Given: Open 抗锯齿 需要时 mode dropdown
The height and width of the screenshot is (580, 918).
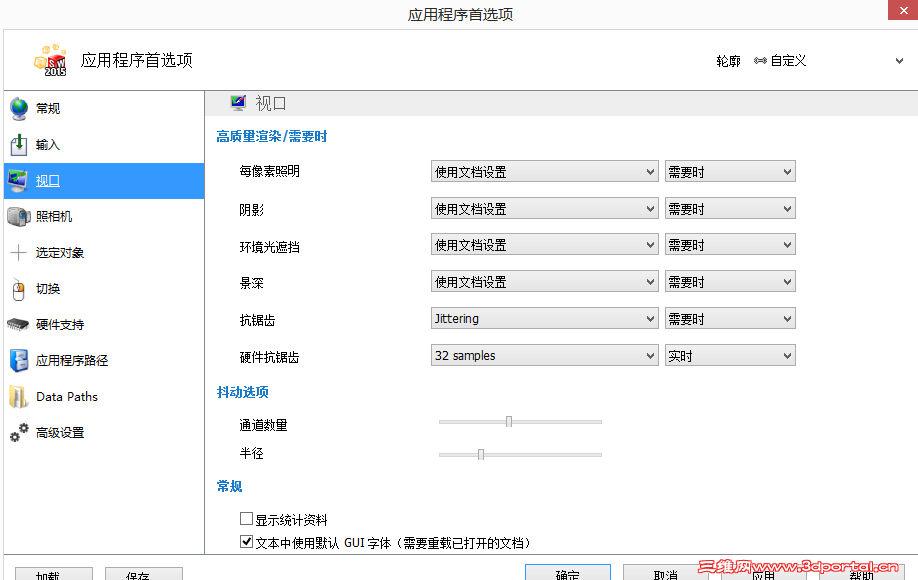Looking at the screenshot, I should click(730, 318).
